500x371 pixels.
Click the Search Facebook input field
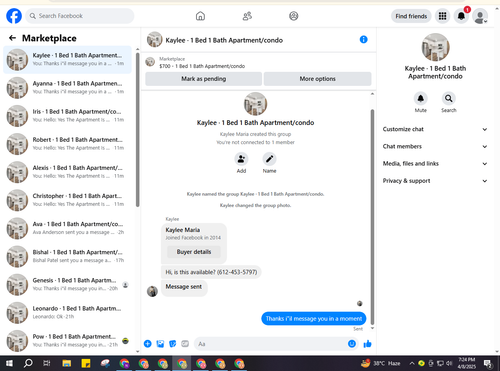point(80,16)
